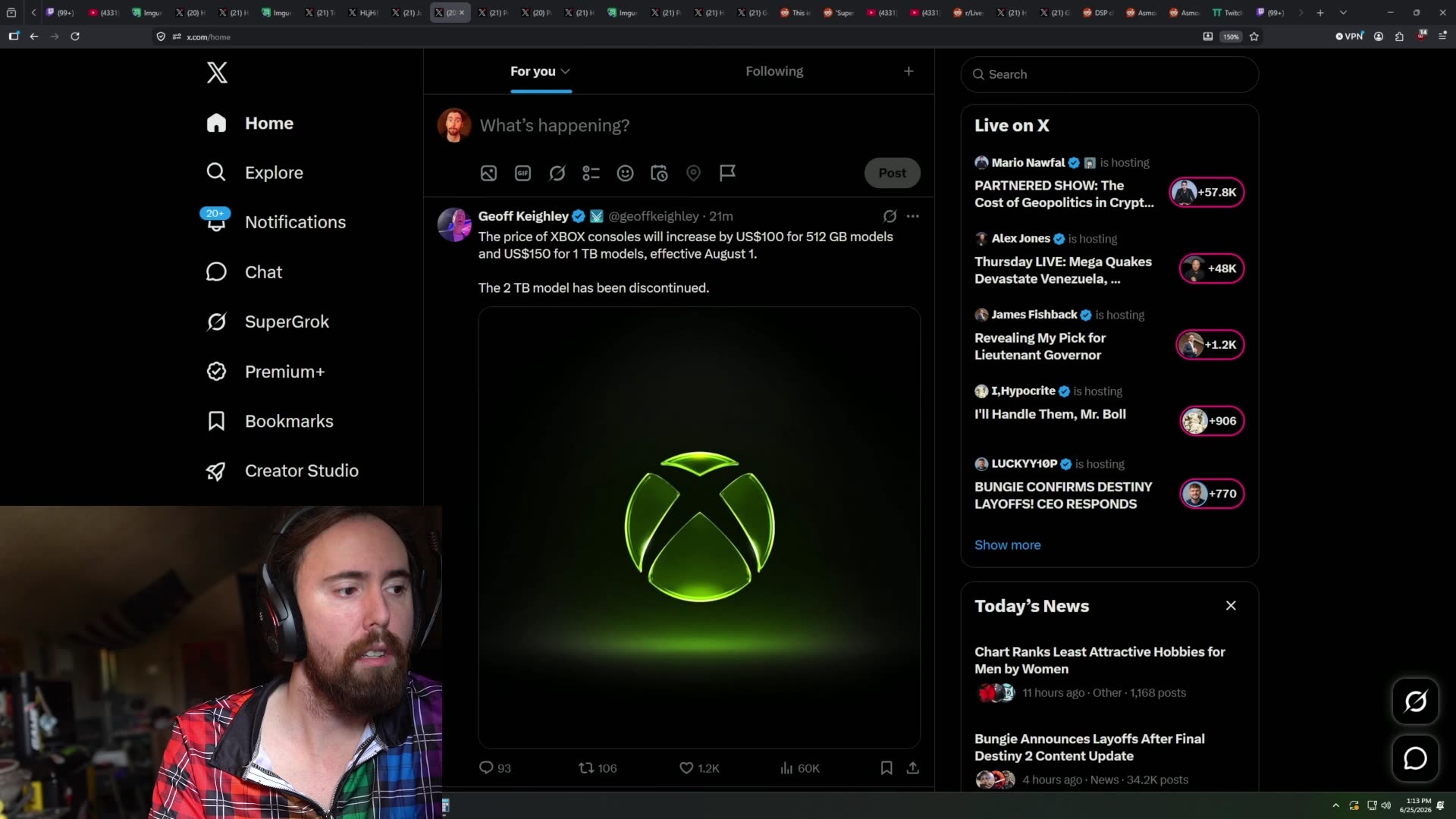The width and height of the screenshot is (1456, 819).
Task: Open the tab list dropdown
Action: [1343, 13]
